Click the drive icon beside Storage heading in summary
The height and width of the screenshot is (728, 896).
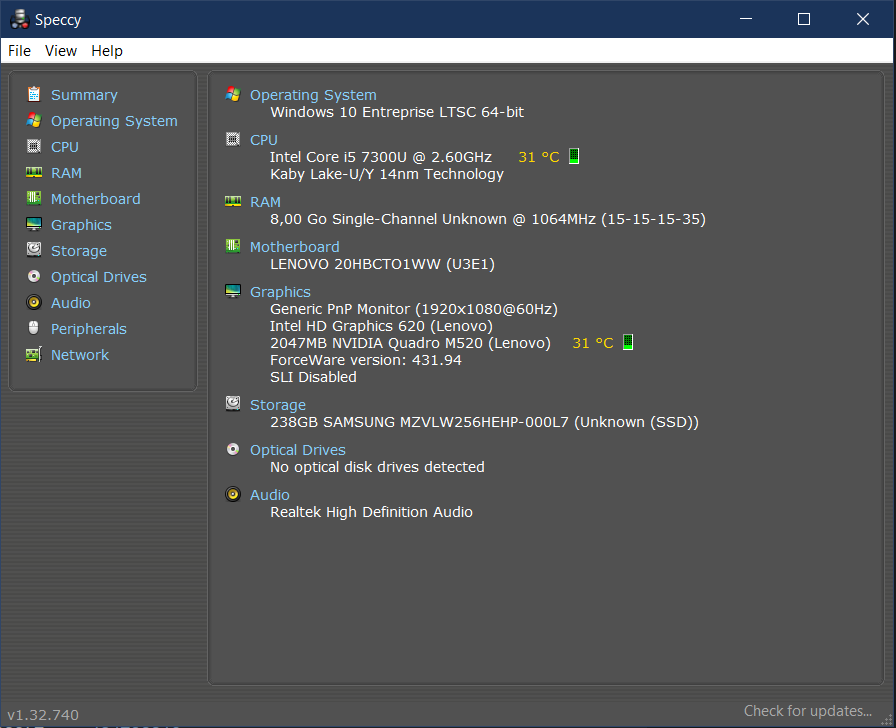point(233,404)
